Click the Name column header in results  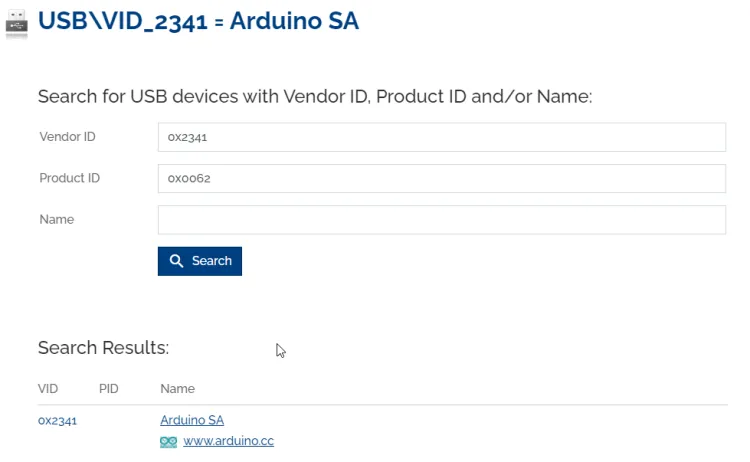click(177, 388)
